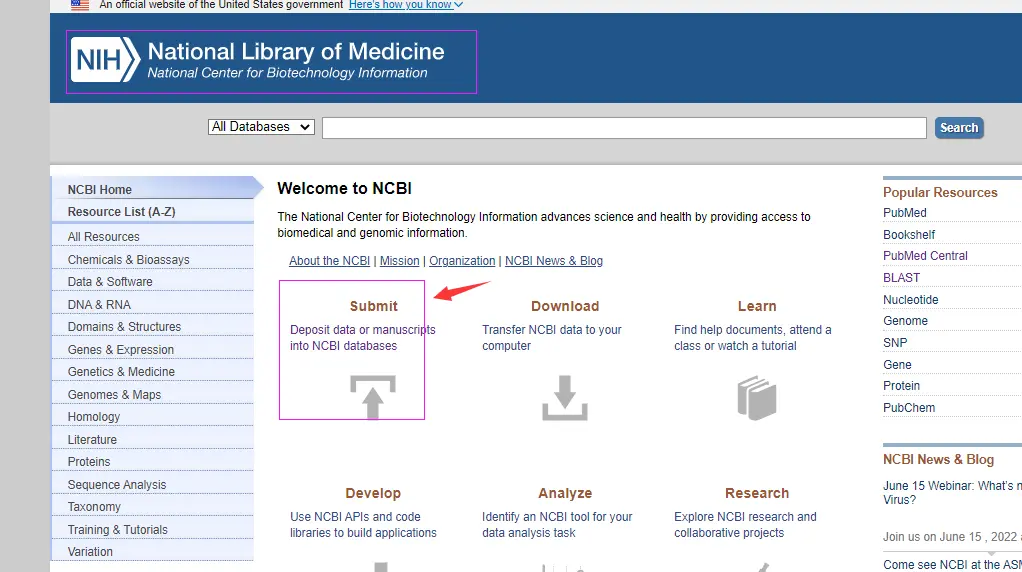The width and height of the screenshot is (1022, 572).
Task: Click the Submit heading
Action: (x=373, y=306)
